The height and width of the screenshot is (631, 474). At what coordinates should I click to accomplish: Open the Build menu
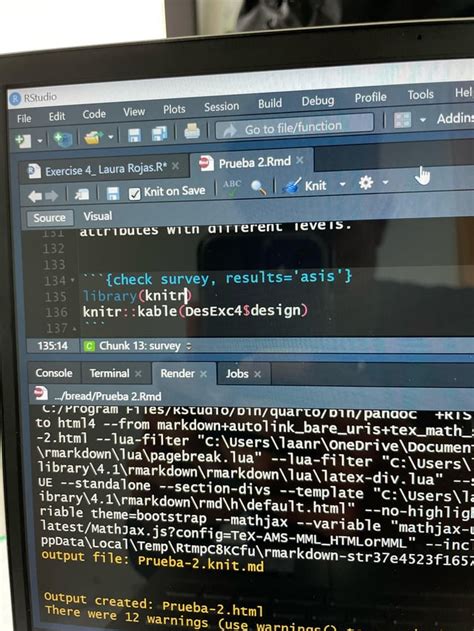pos(270,103)
